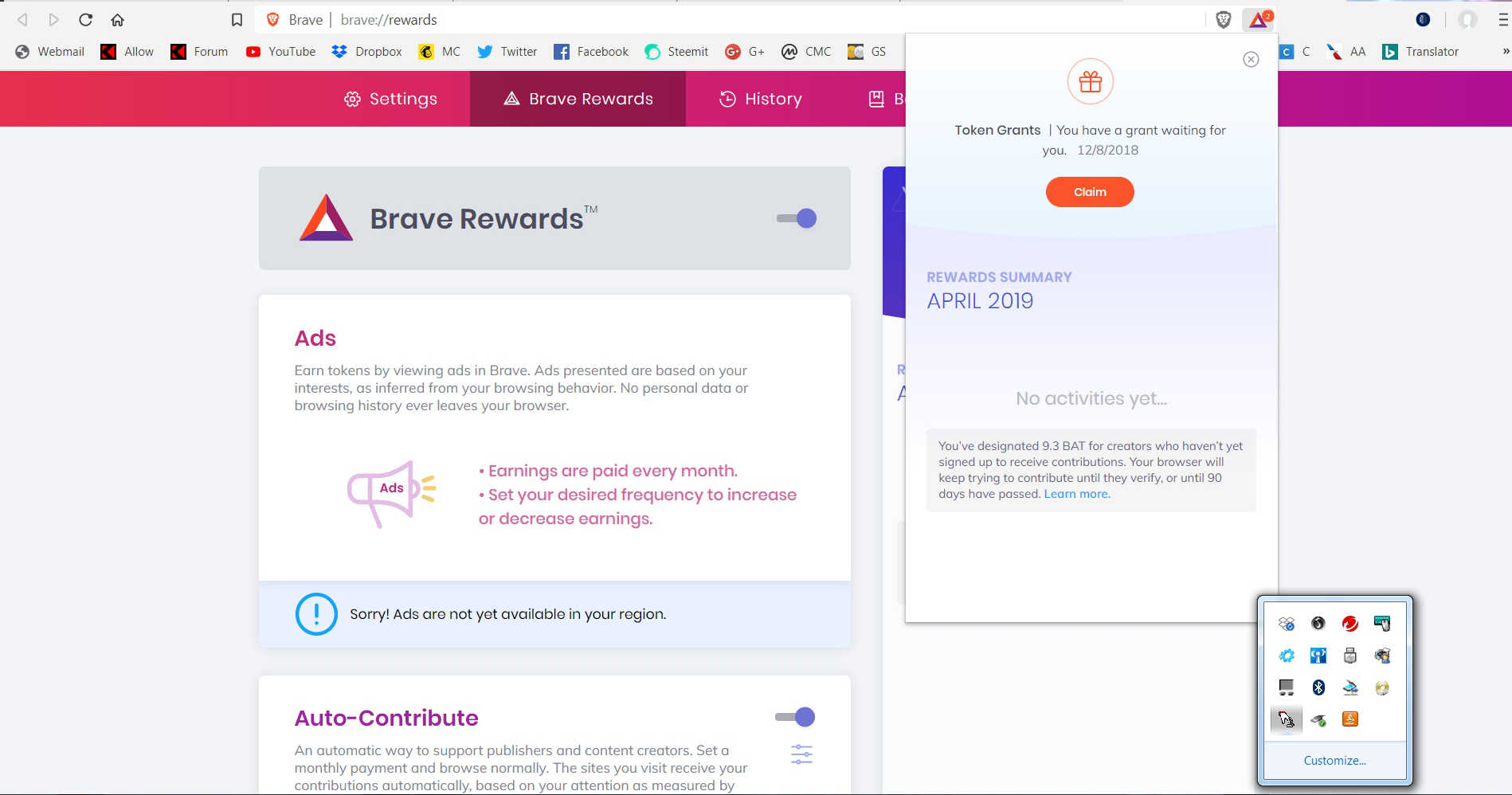Close the Token Grants rewards panel

click(1251, 60)
